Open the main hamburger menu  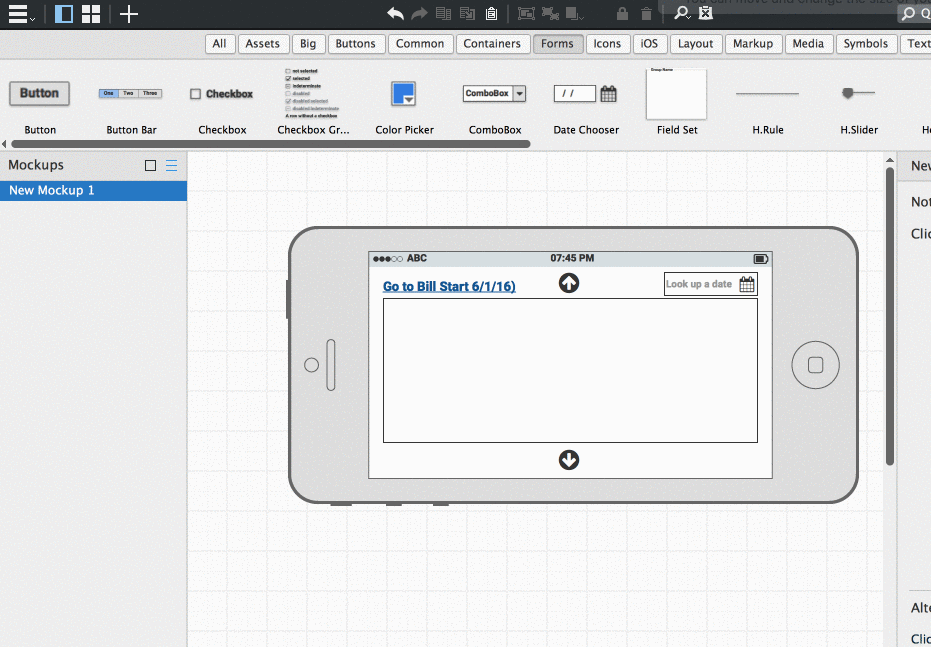tap(21, 14)
